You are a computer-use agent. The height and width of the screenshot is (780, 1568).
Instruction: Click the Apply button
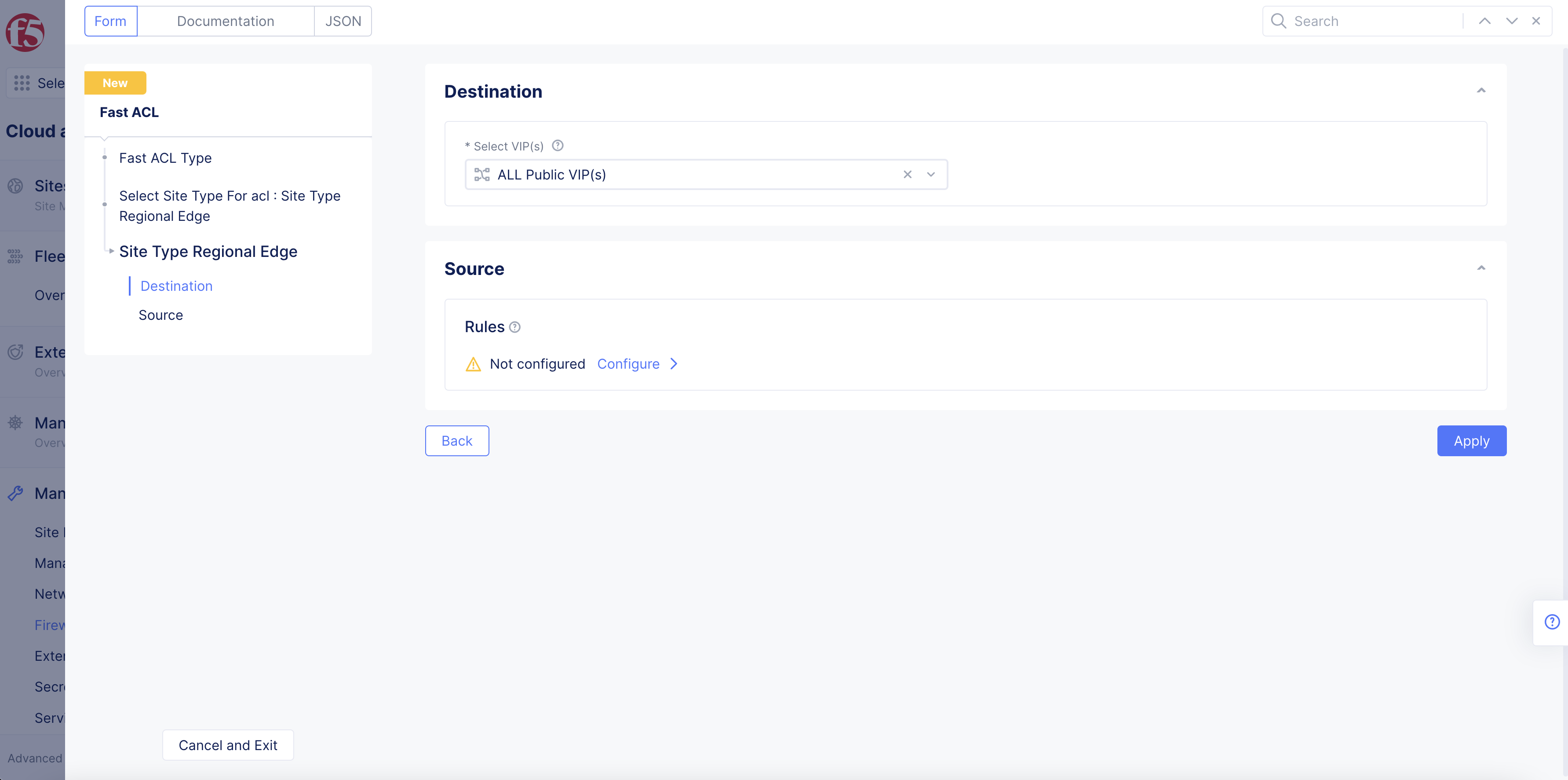(1471, 440)
